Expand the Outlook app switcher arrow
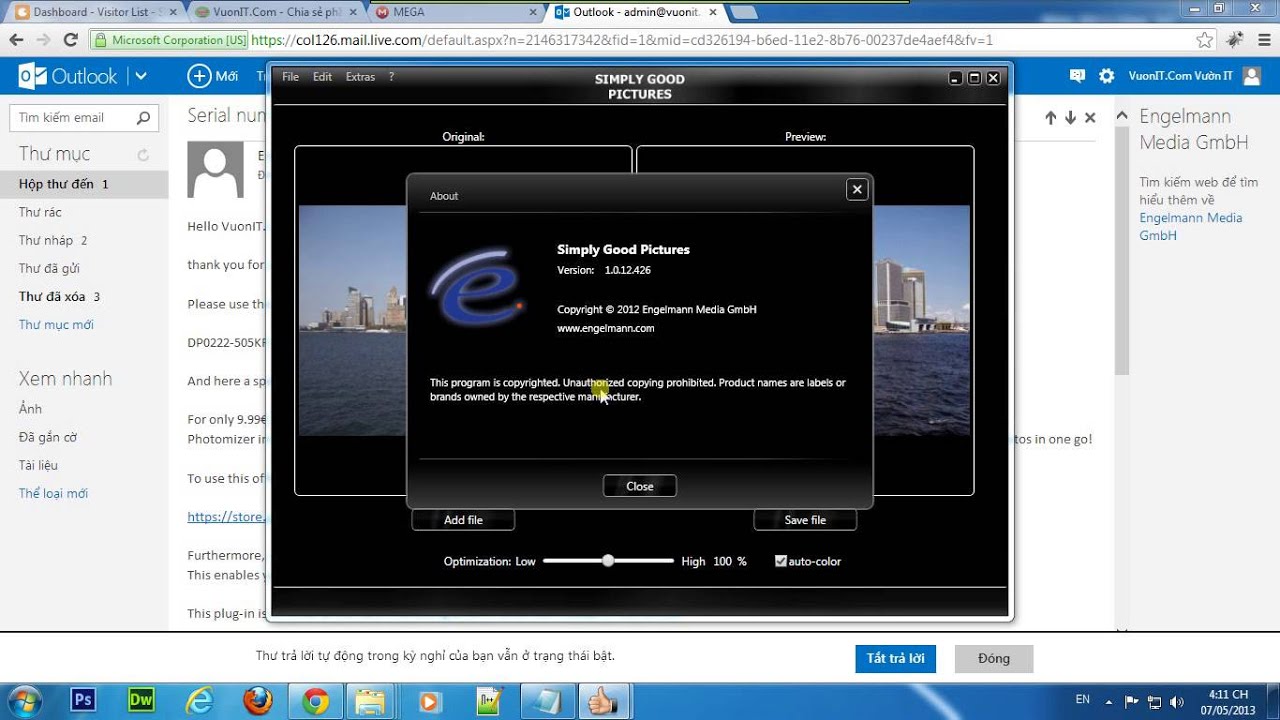1280x720 pixels. click(141, 76)
